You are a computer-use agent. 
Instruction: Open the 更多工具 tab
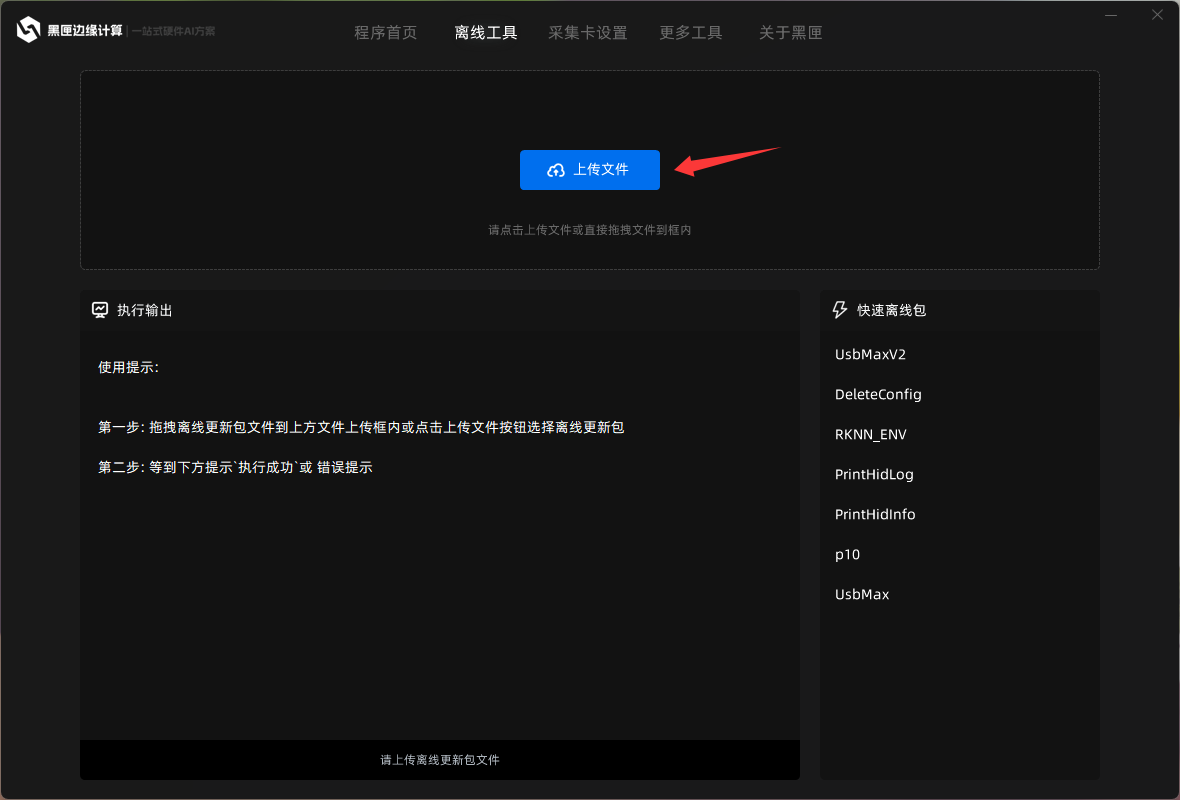click(691, 32)
